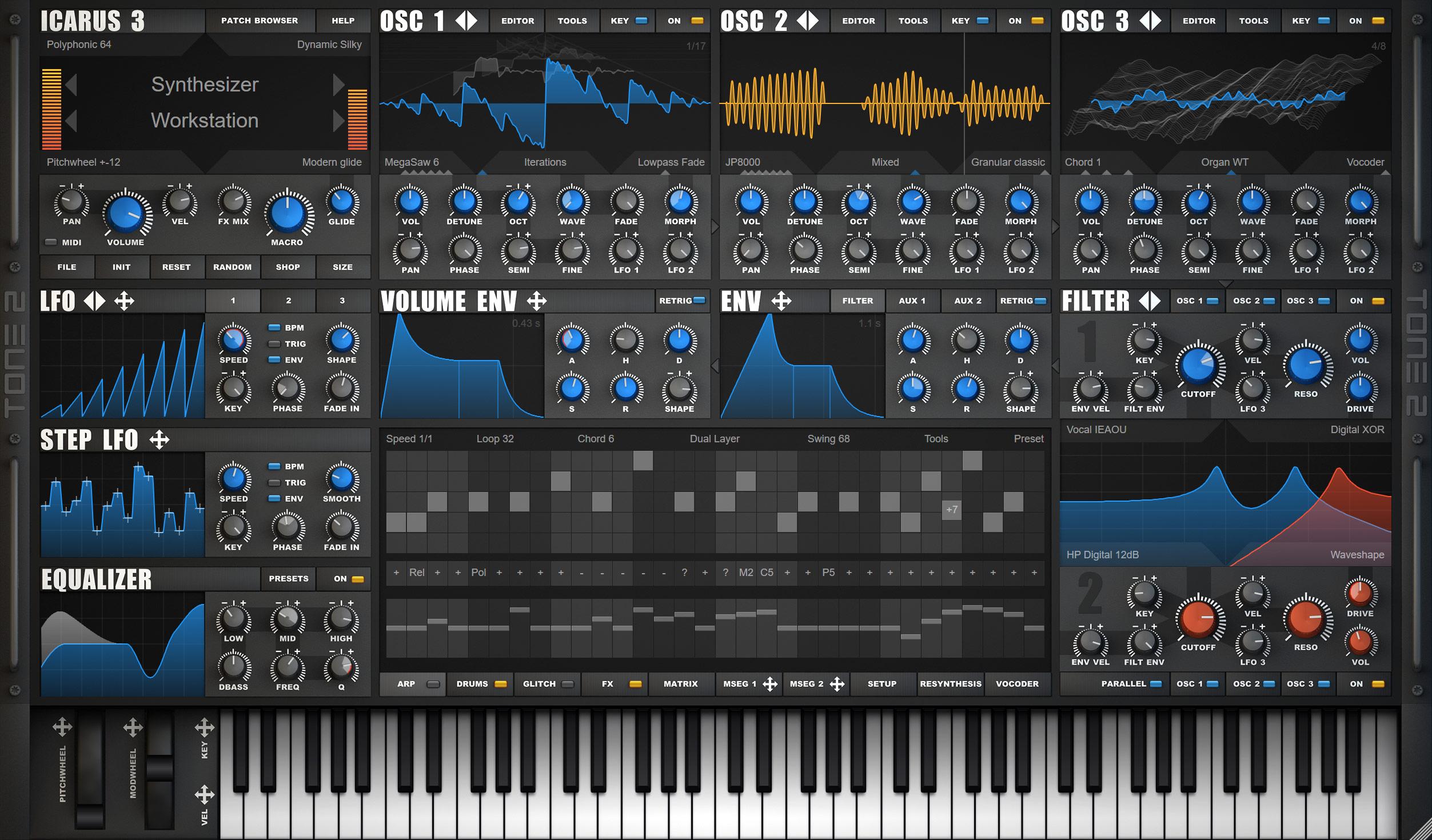
Task: Click the arrow between Volume Env and ENV
Action: [x=715, y=366]
